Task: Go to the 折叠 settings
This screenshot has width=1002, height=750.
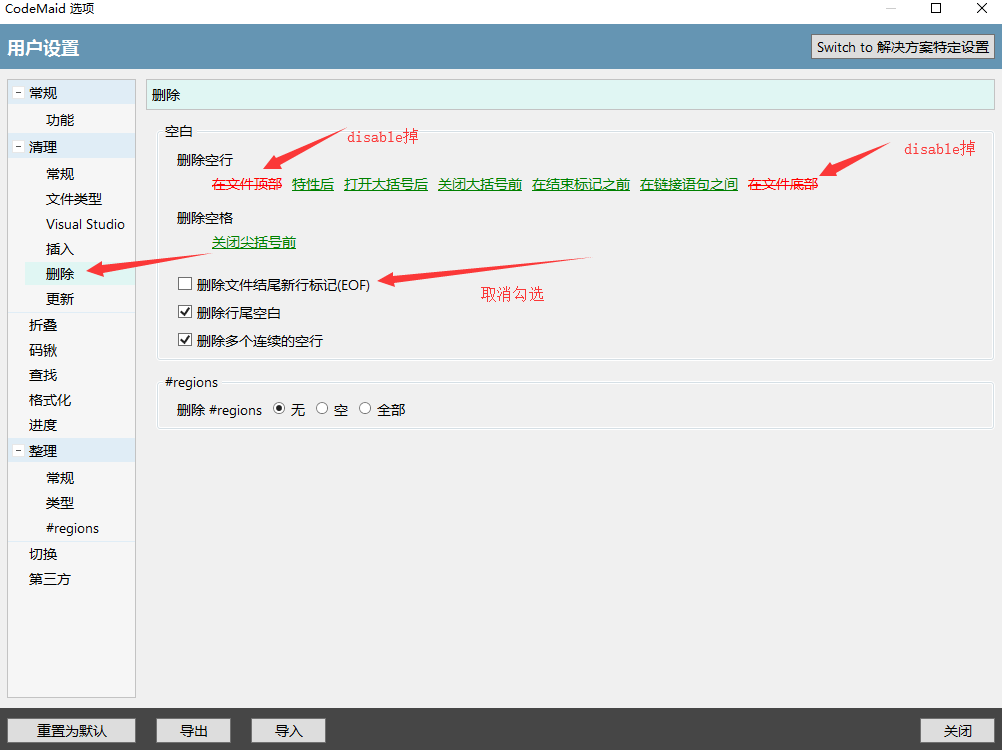Action: [x=43, y=325]
